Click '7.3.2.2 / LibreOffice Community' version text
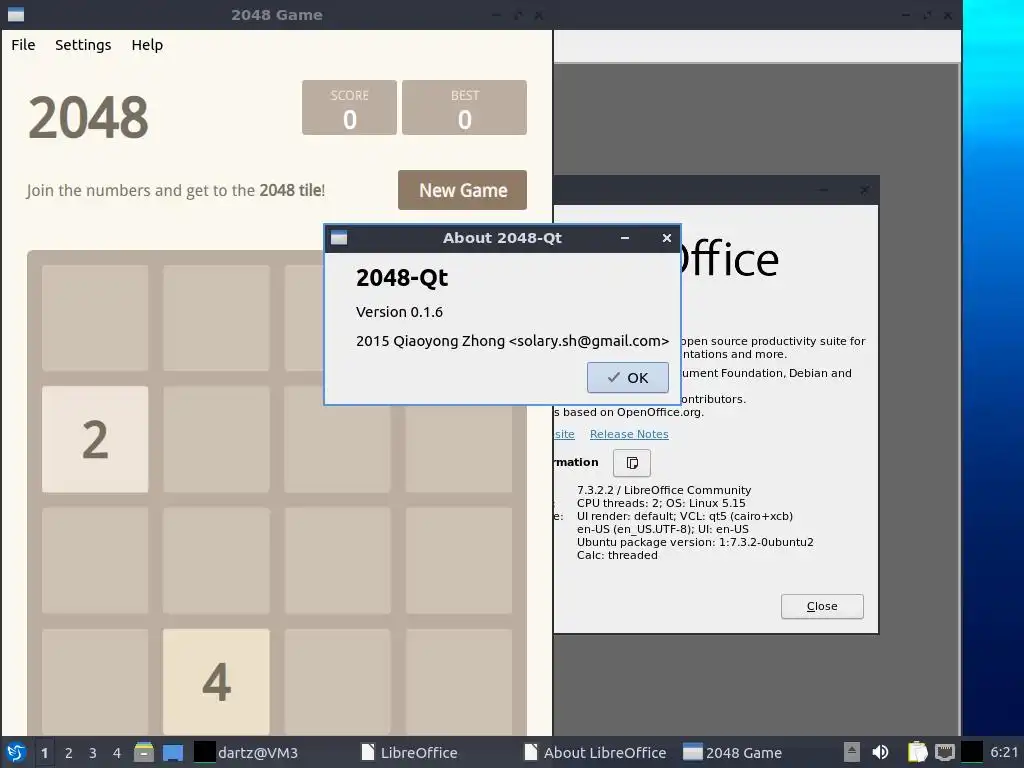The width and height of the screenshot is (1024, 768). 664,490
